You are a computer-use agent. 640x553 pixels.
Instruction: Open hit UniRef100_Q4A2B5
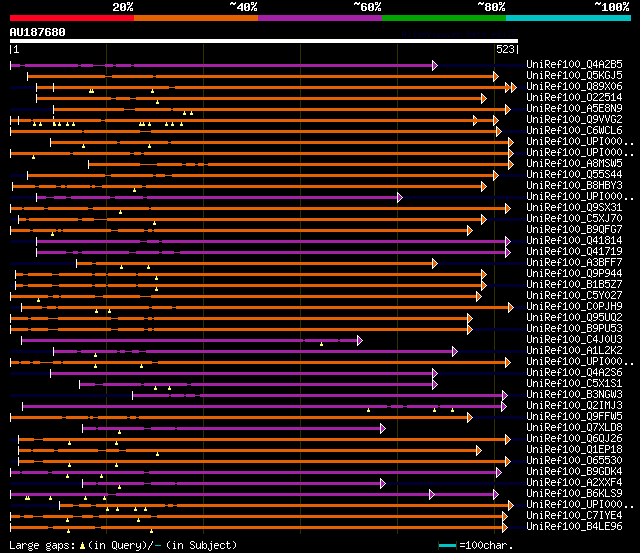pyautogui.click(x=574, y=64)
